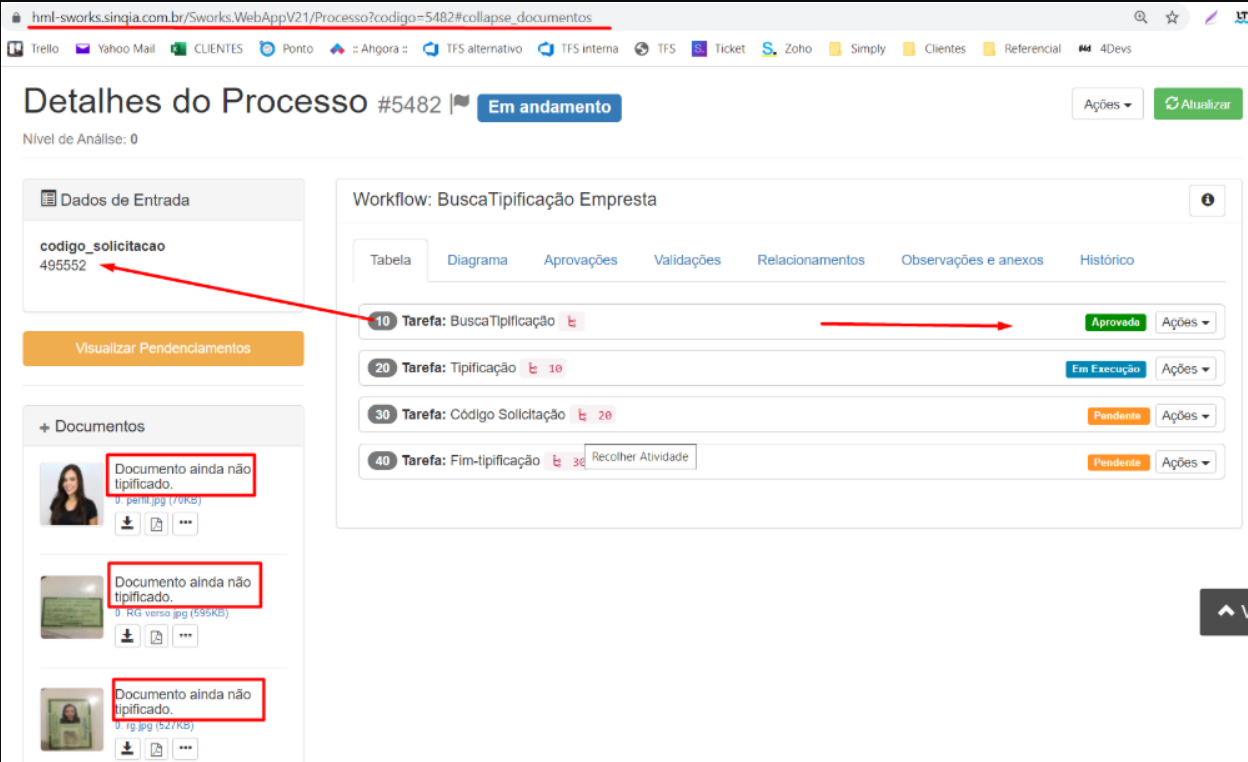Open more options for rg.jpg document

185,748
